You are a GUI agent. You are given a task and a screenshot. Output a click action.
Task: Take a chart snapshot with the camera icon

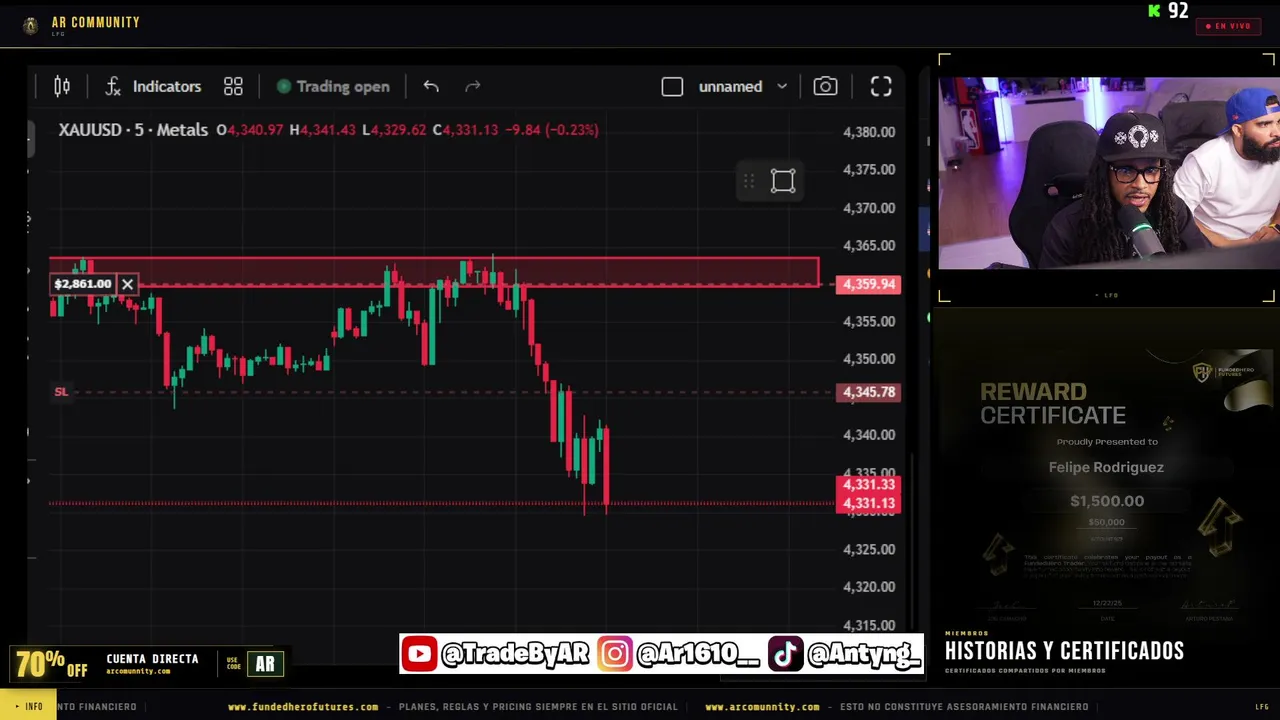[825, 87]
